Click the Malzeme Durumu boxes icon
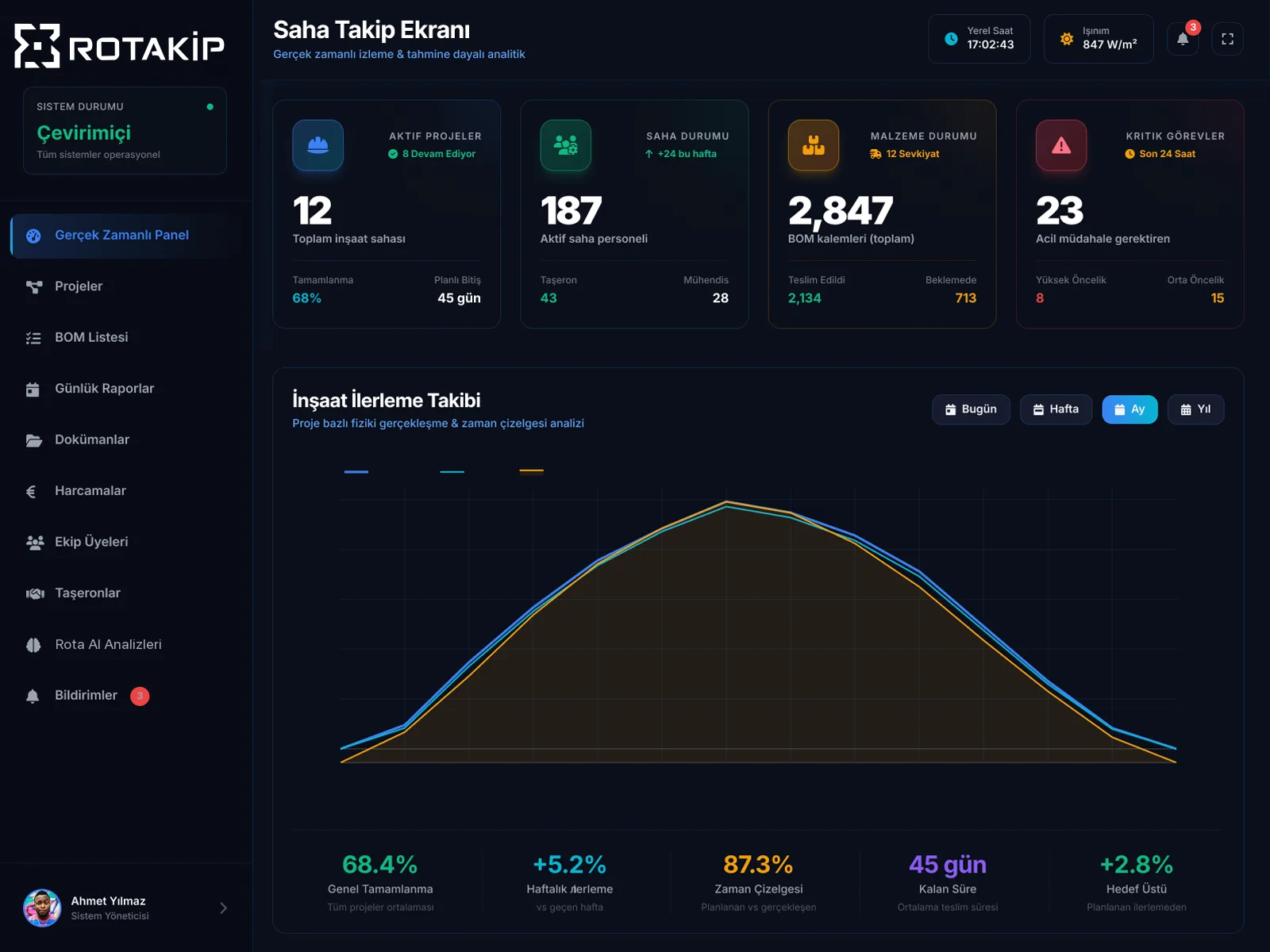 coord(814,145)
